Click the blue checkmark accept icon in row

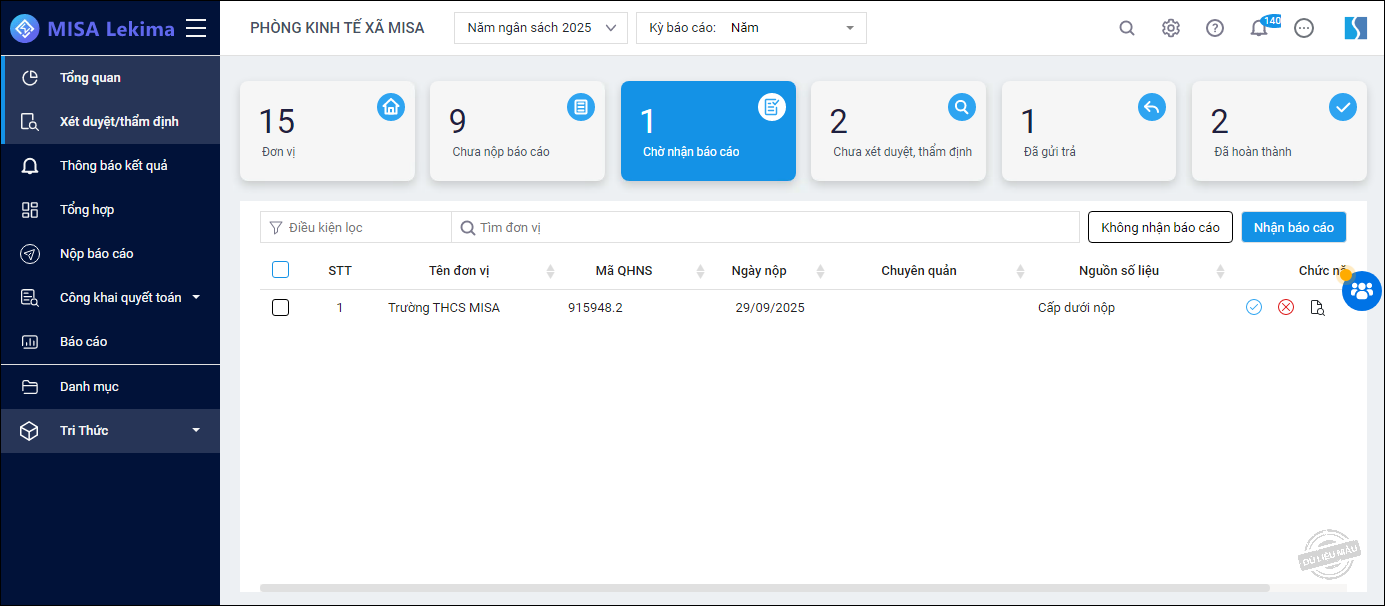[1253, 308]
